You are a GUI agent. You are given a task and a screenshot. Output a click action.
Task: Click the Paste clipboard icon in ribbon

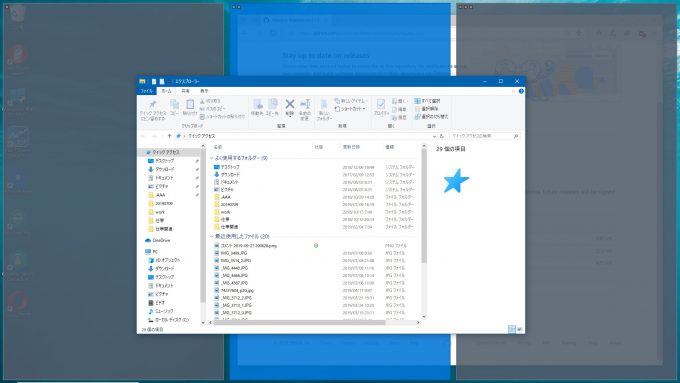[190, 104]
